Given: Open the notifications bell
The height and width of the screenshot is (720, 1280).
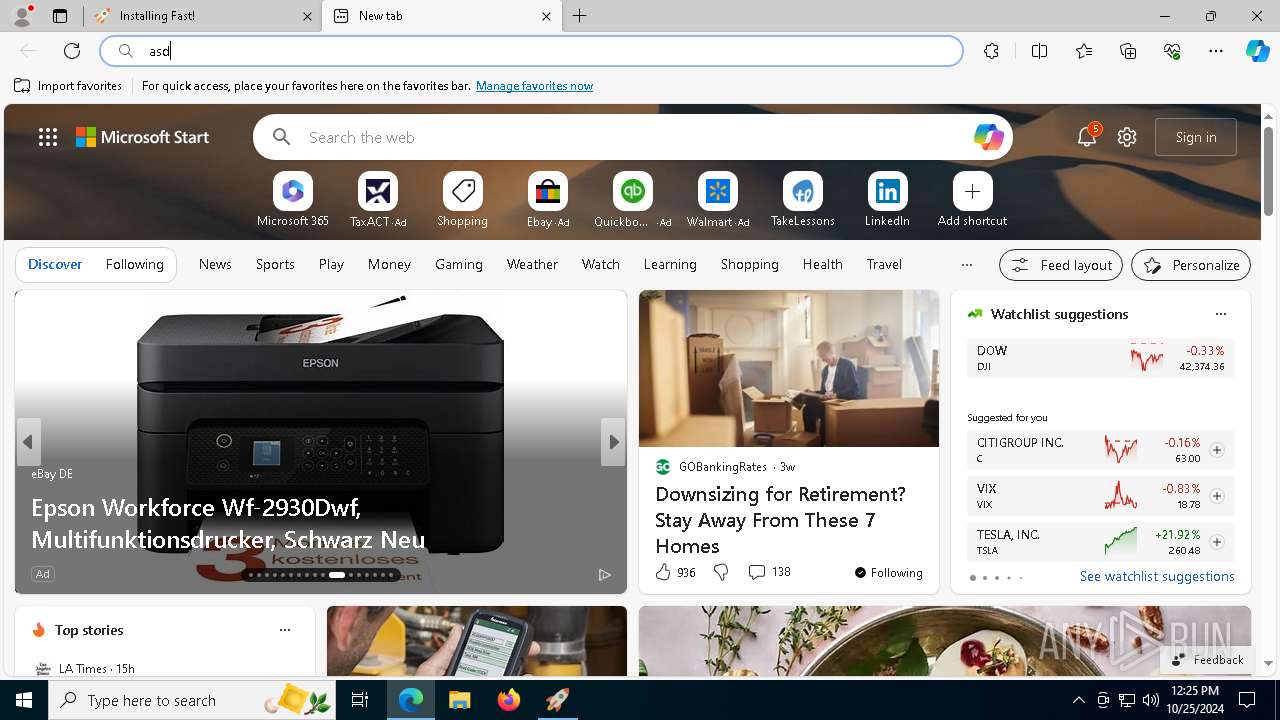Looking at the screenshot, I should (x=1087, y=137).
